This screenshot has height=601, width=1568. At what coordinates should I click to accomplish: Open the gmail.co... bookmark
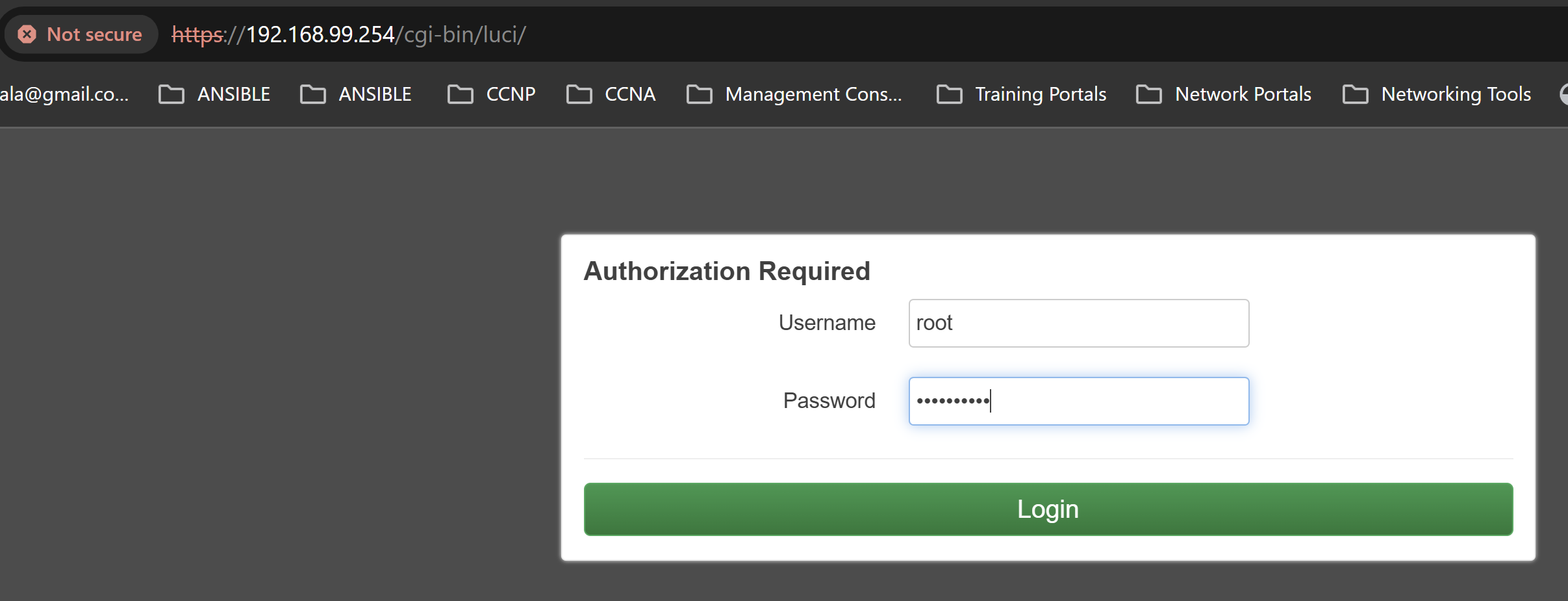pyautogui.click(x=64, y=94)
